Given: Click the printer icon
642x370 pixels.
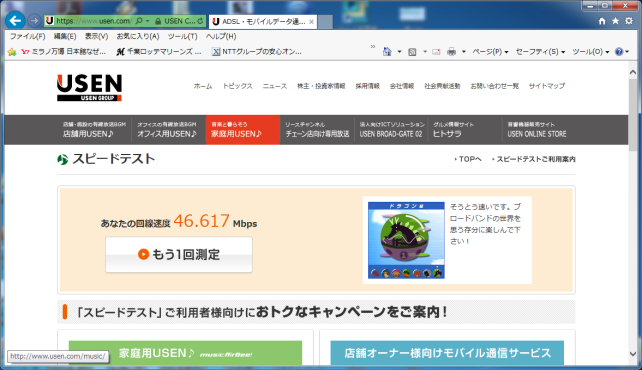Looking at the screenshot, I should (x=452, y=52).
